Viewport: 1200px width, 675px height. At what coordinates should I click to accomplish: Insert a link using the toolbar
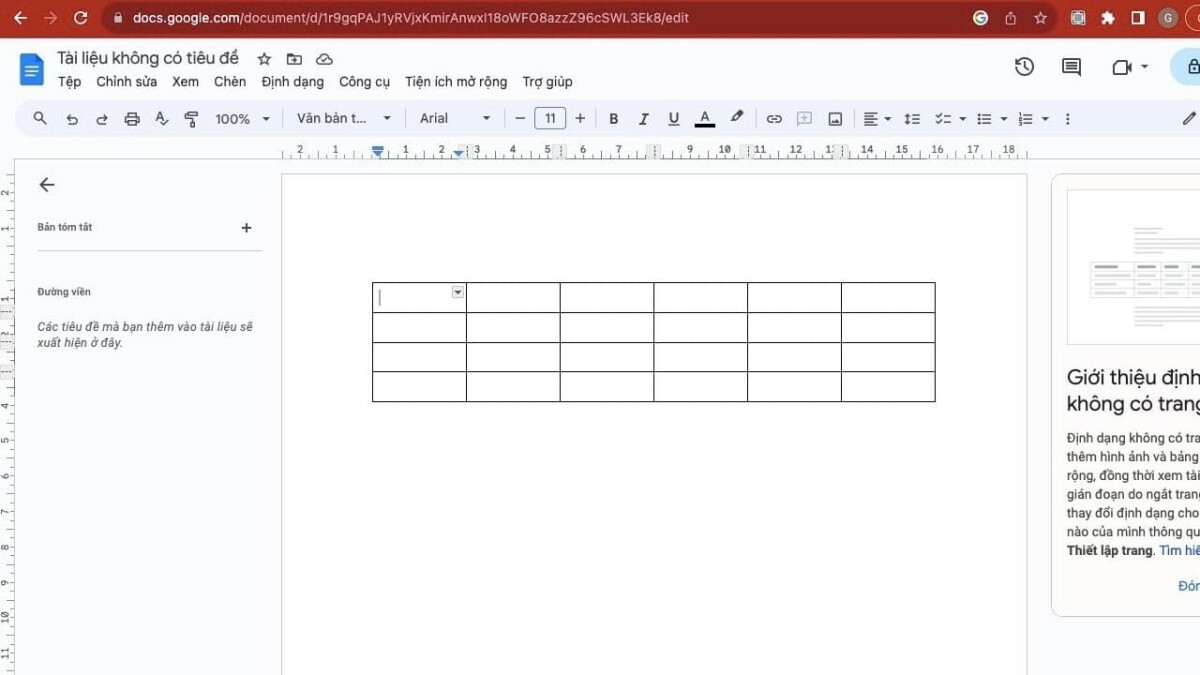click(774, 119)
